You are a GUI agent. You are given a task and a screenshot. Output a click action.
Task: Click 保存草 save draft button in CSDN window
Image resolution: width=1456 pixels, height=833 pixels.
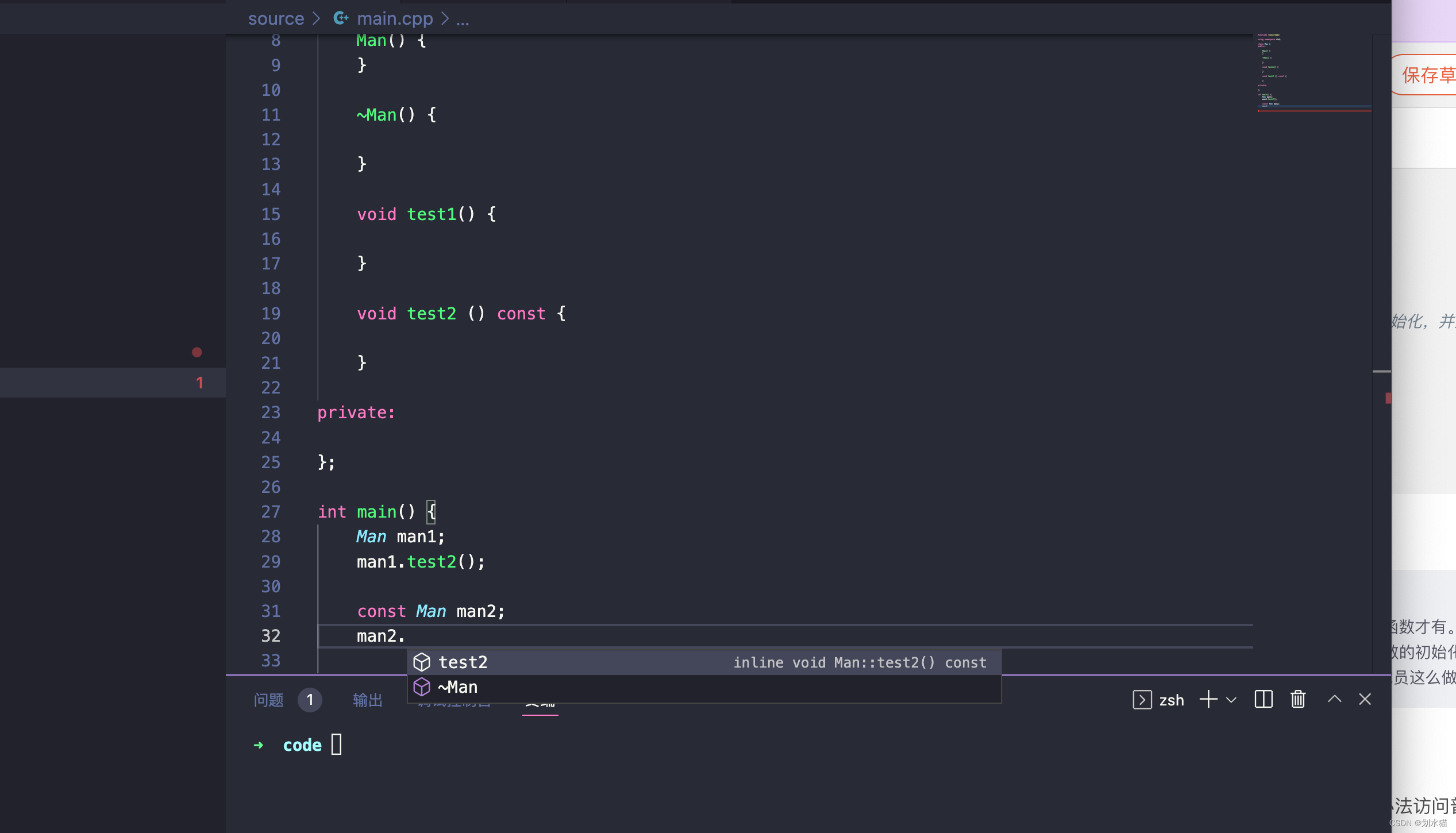point(1426,75)
